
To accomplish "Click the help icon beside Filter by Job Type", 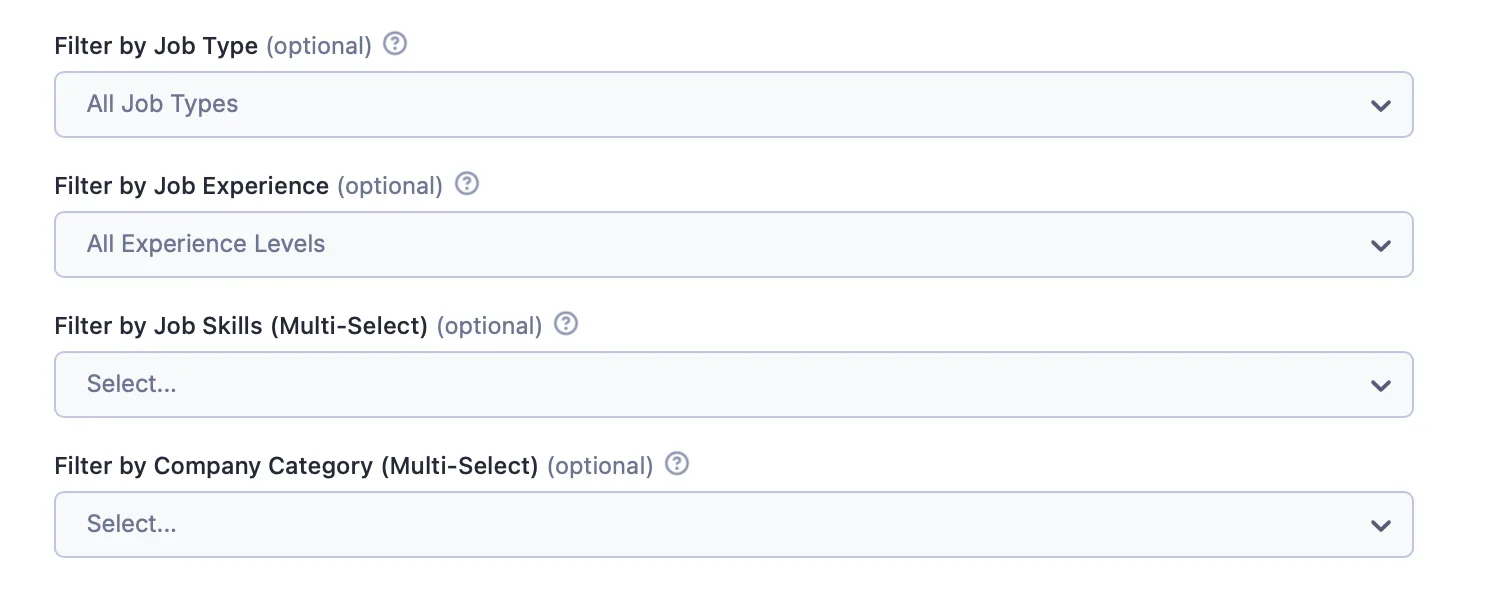I will pyautogui.click(x=396, y=45).
